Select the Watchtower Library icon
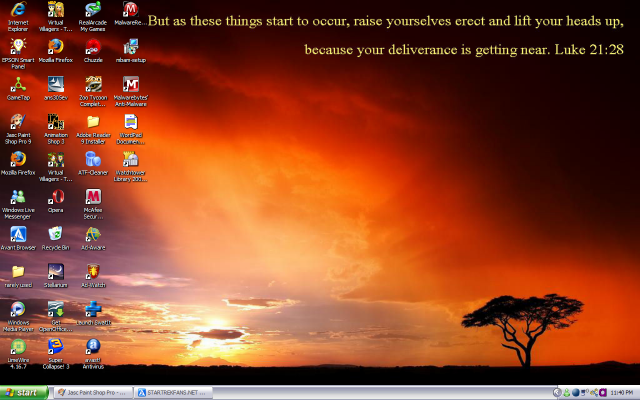This screenshot has height=400, width=640. click(130, 159)
